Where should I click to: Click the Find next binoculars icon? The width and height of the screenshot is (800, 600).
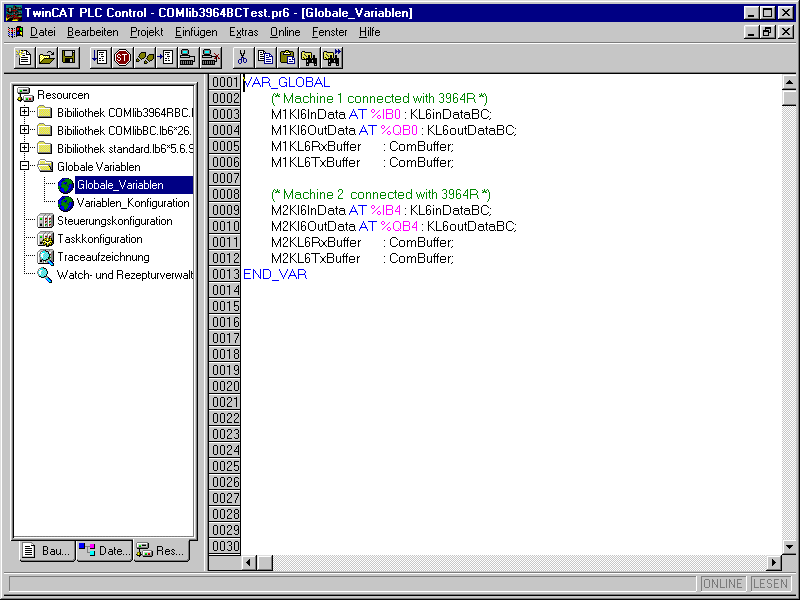332,58
